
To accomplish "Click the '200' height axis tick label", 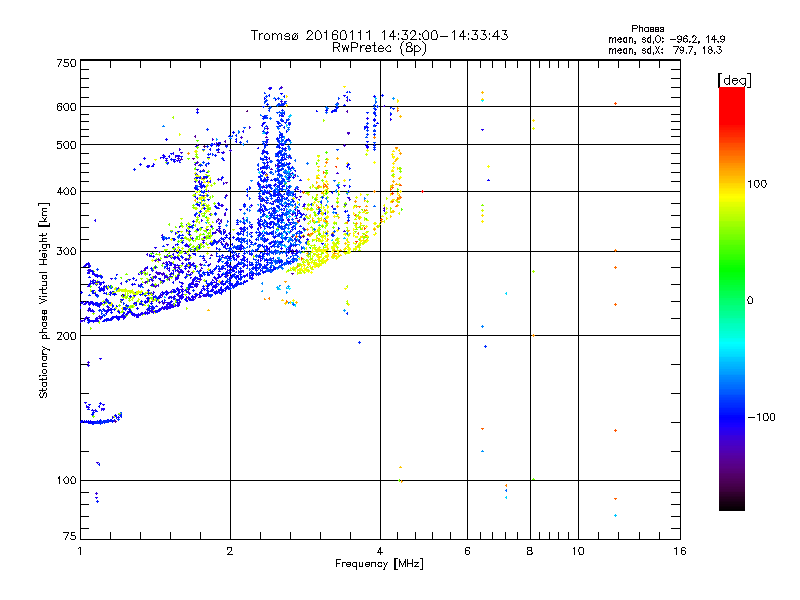I will point(66,336).
